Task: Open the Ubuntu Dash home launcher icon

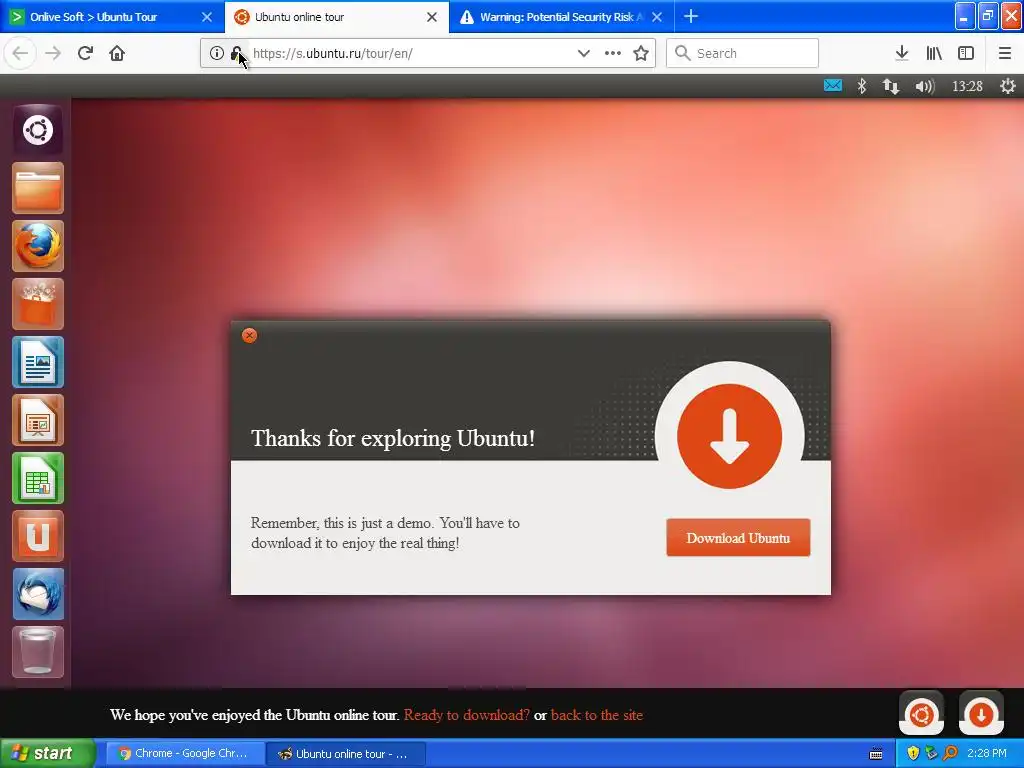Action: point(38,130)
